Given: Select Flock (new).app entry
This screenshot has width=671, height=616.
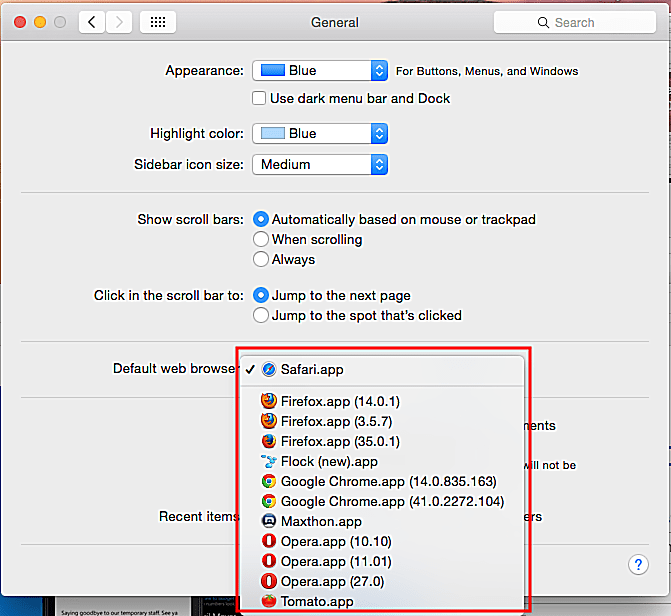Looking at the screenshot, I should point(382,461).
